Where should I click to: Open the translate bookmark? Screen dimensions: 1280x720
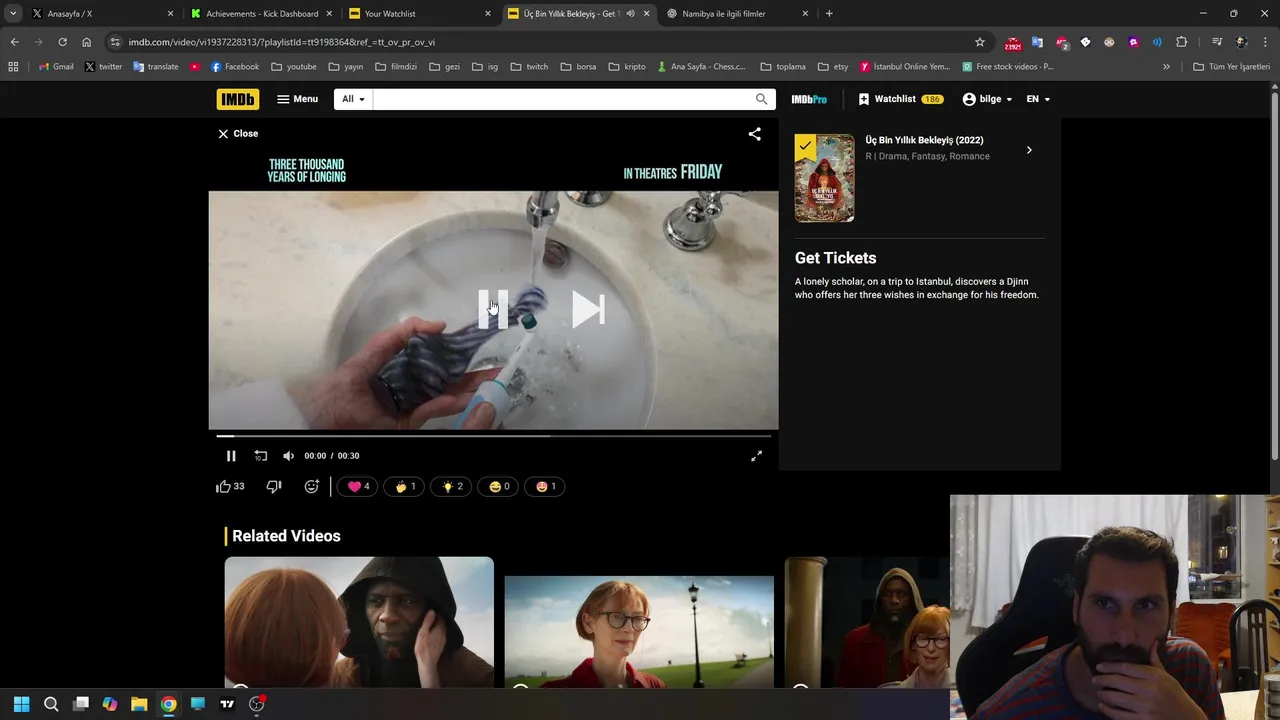tap(155, 67)
